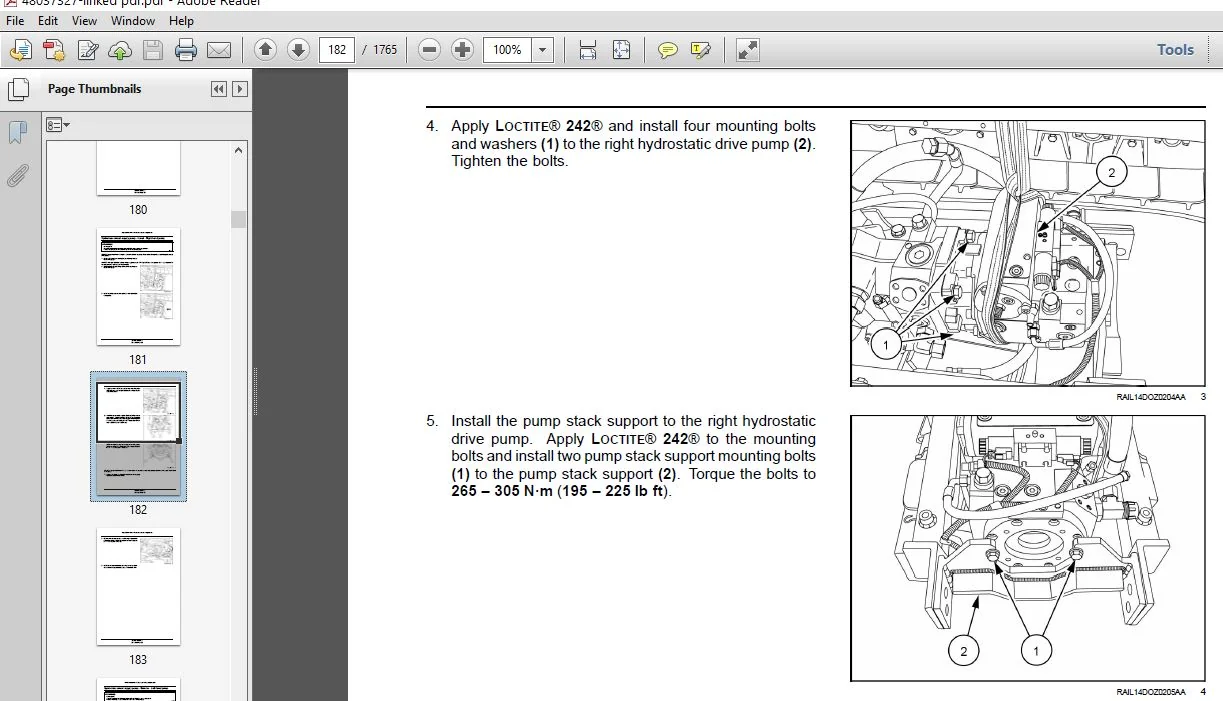Click figure caption RAIL14DOZ0205AA

[x=1150, y=692]
